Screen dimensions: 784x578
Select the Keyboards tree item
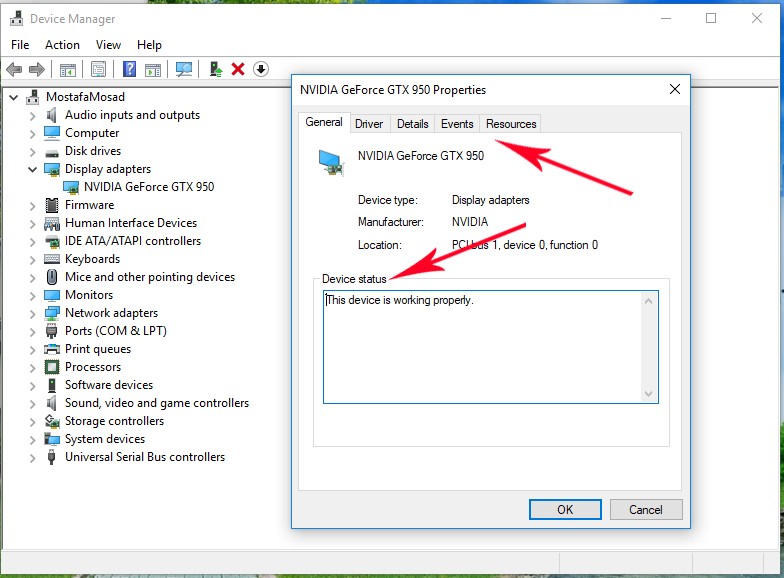[92, 259]
